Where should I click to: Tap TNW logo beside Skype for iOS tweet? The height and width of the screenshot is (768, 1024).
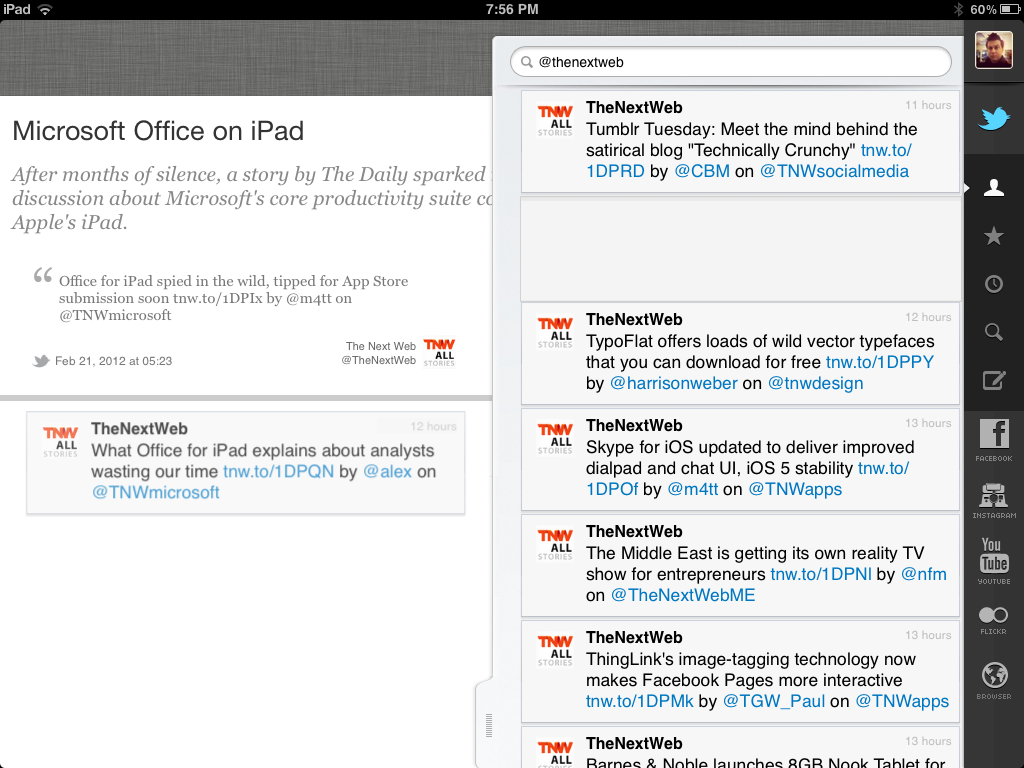coord(555,438)
